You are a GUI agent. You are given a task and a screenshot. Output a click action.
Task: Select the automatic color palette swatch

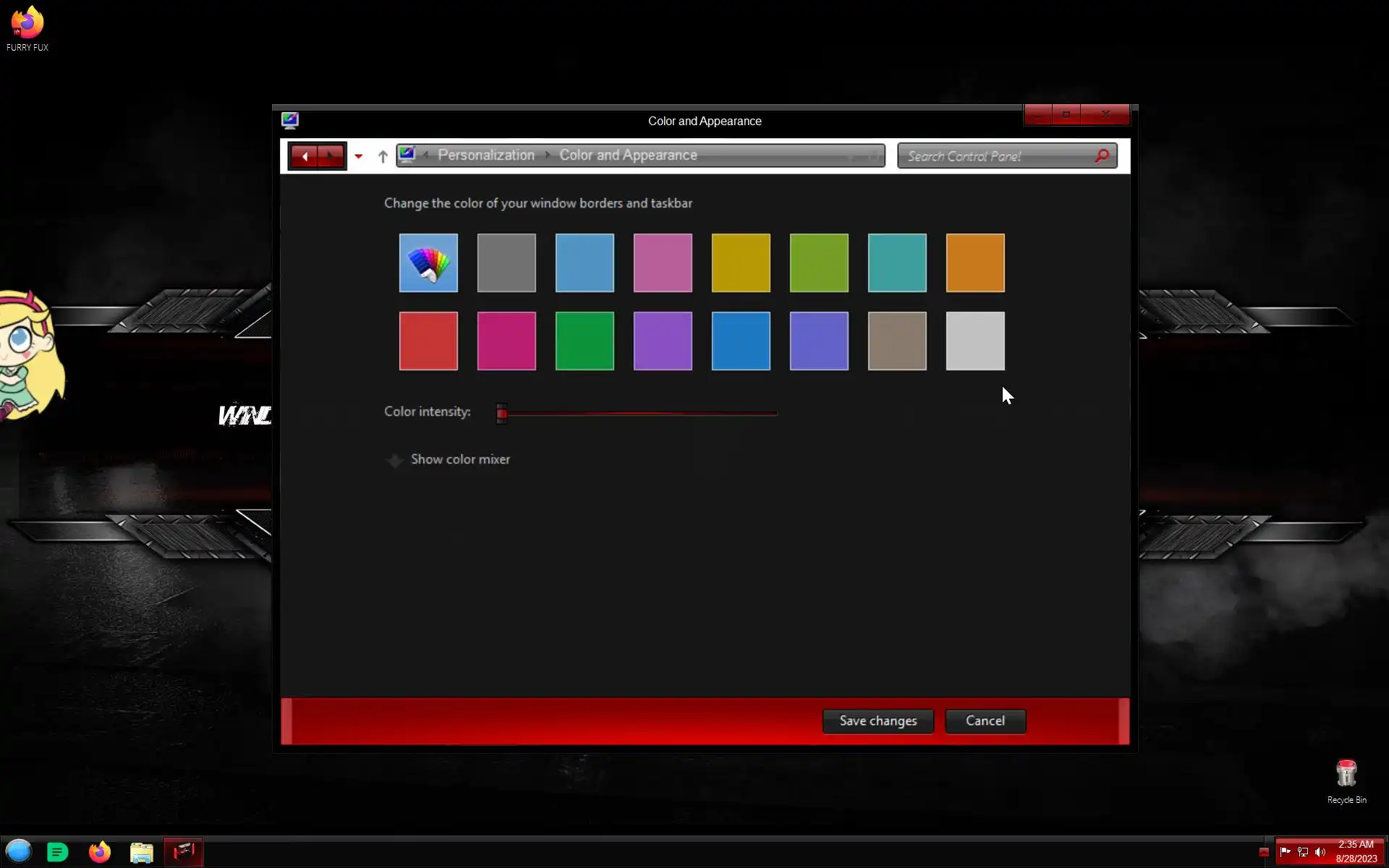428,263
